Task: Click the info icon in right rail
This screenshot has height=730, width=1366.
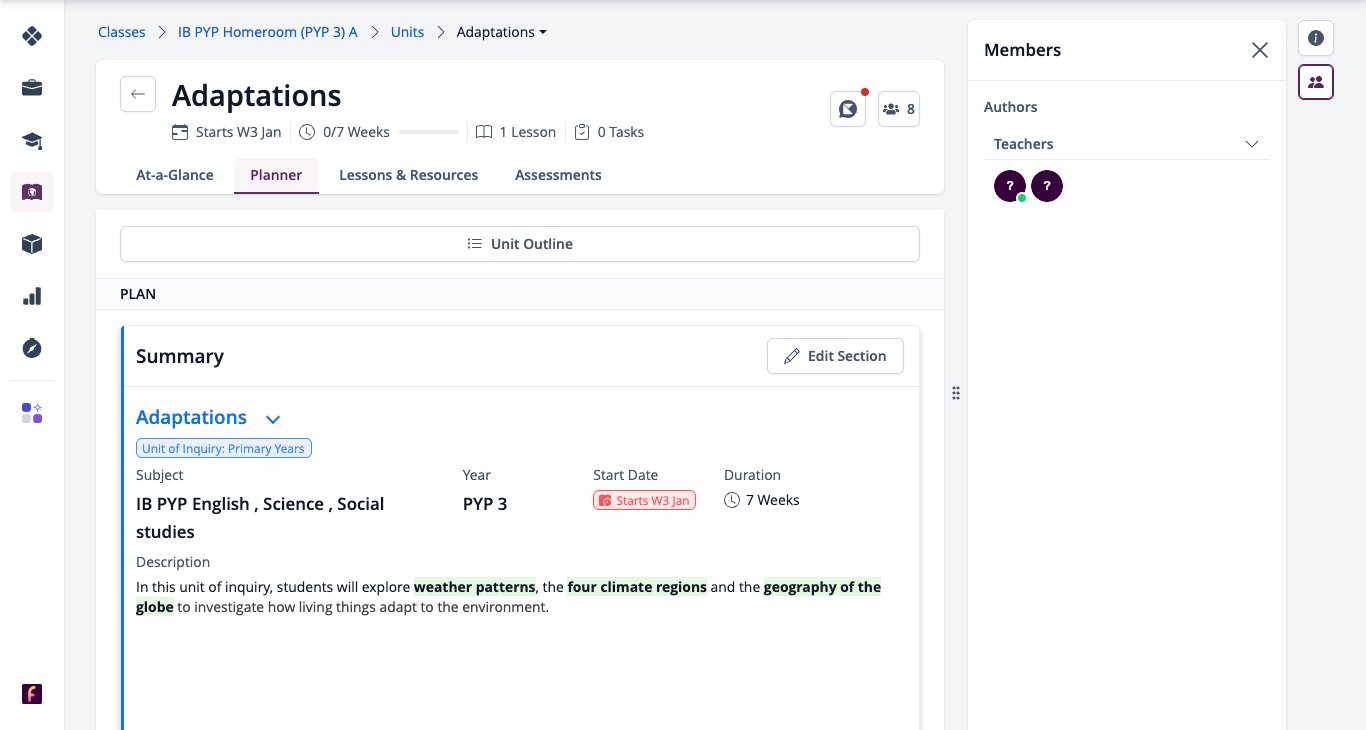Action: click(1316, 38)
